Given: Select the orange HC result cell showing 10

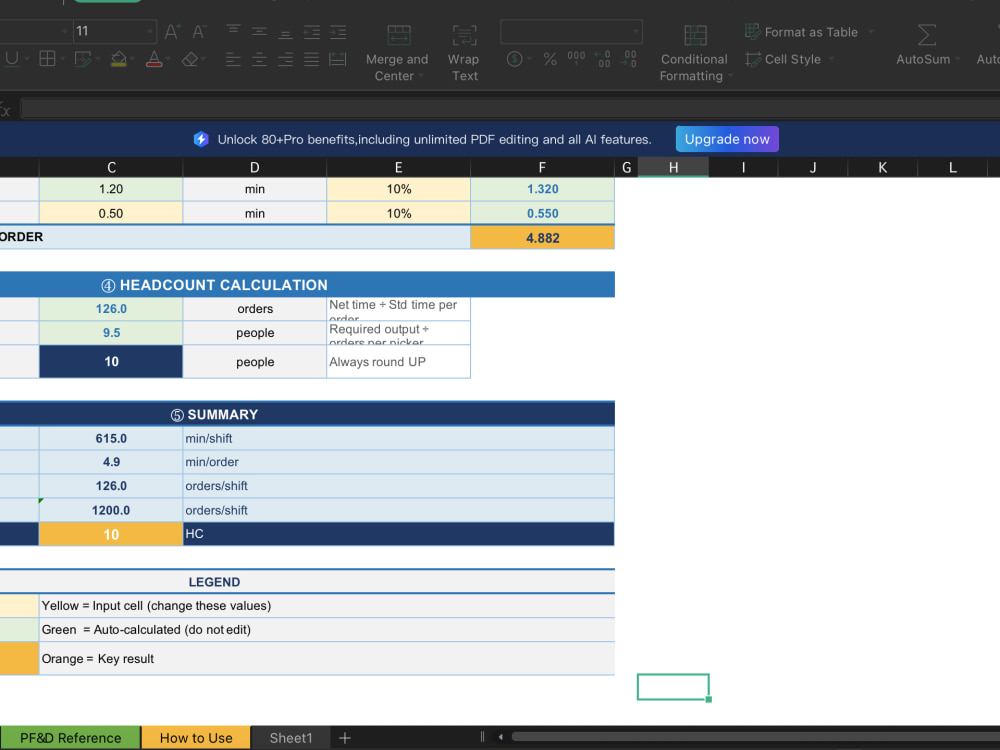Looking at the screenshot, I should point(111,534).
